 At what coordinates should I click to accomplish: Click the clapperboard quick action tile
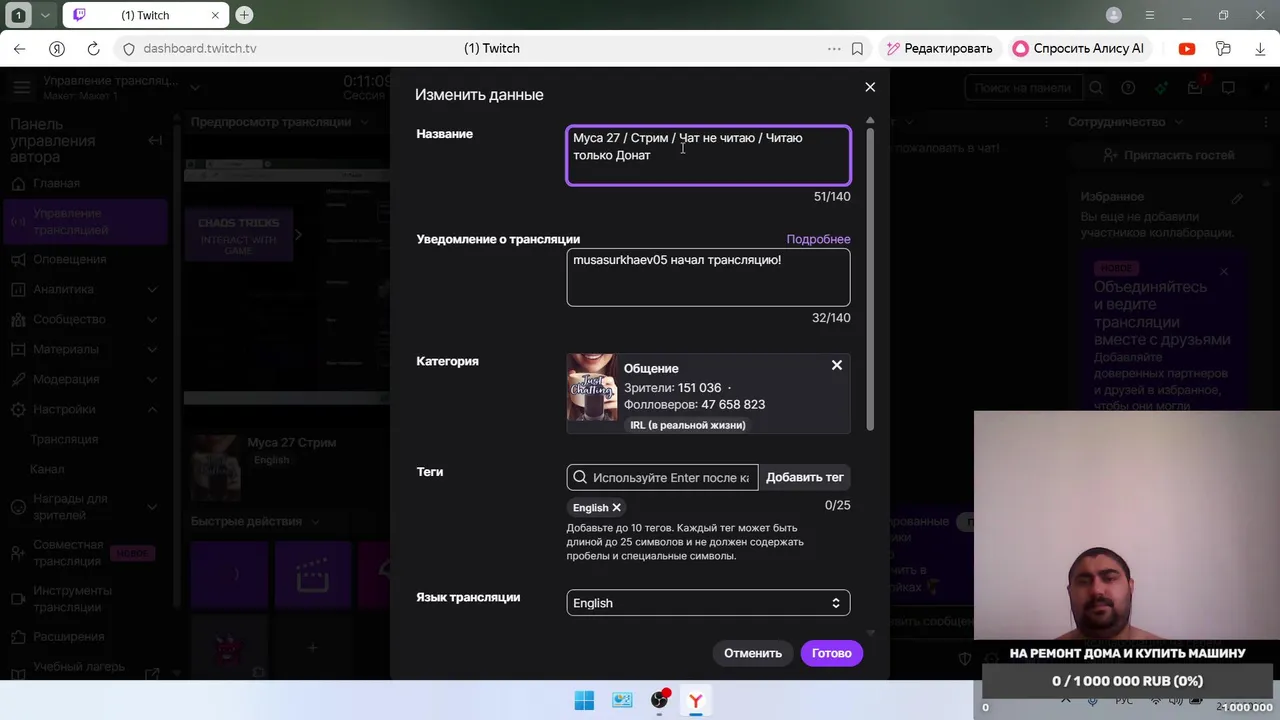pyautogui.click(x=313, y=575)
